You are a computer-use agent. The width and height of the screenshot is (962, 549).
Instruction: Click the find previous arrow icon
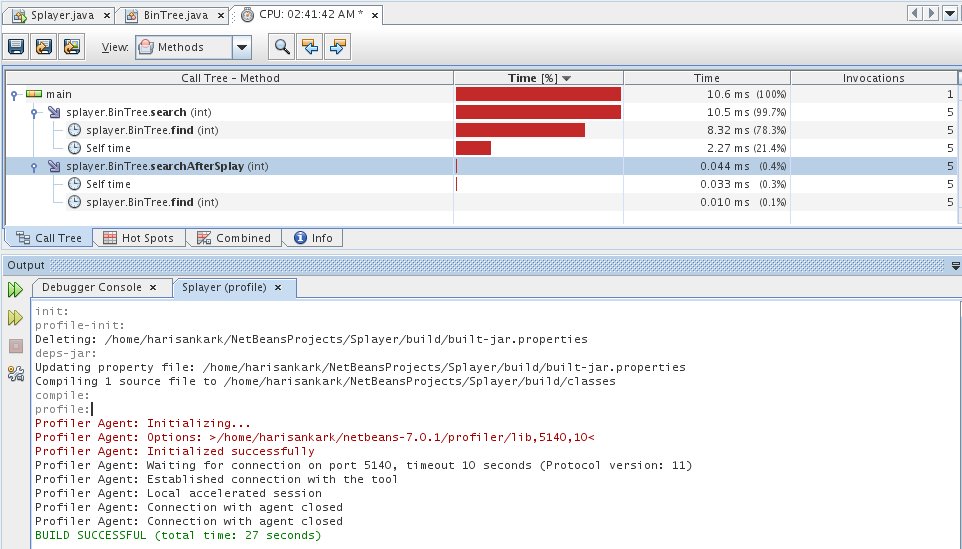point(310,47)
